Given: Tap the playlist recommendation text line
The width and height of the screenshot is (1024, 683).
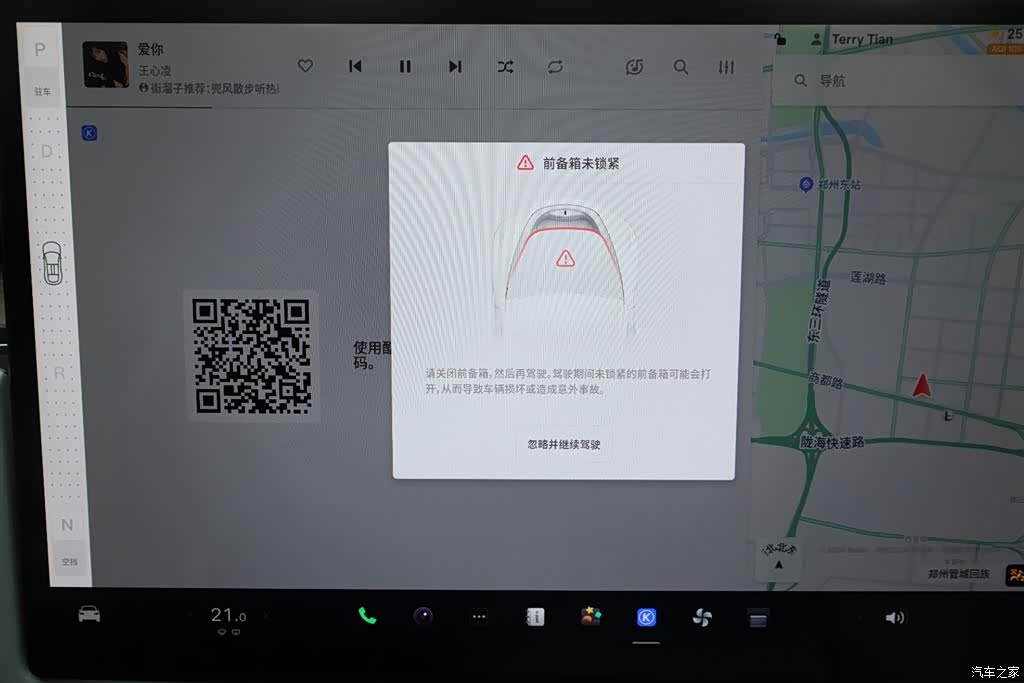Looking at the screenshot, I should [209, 88].
